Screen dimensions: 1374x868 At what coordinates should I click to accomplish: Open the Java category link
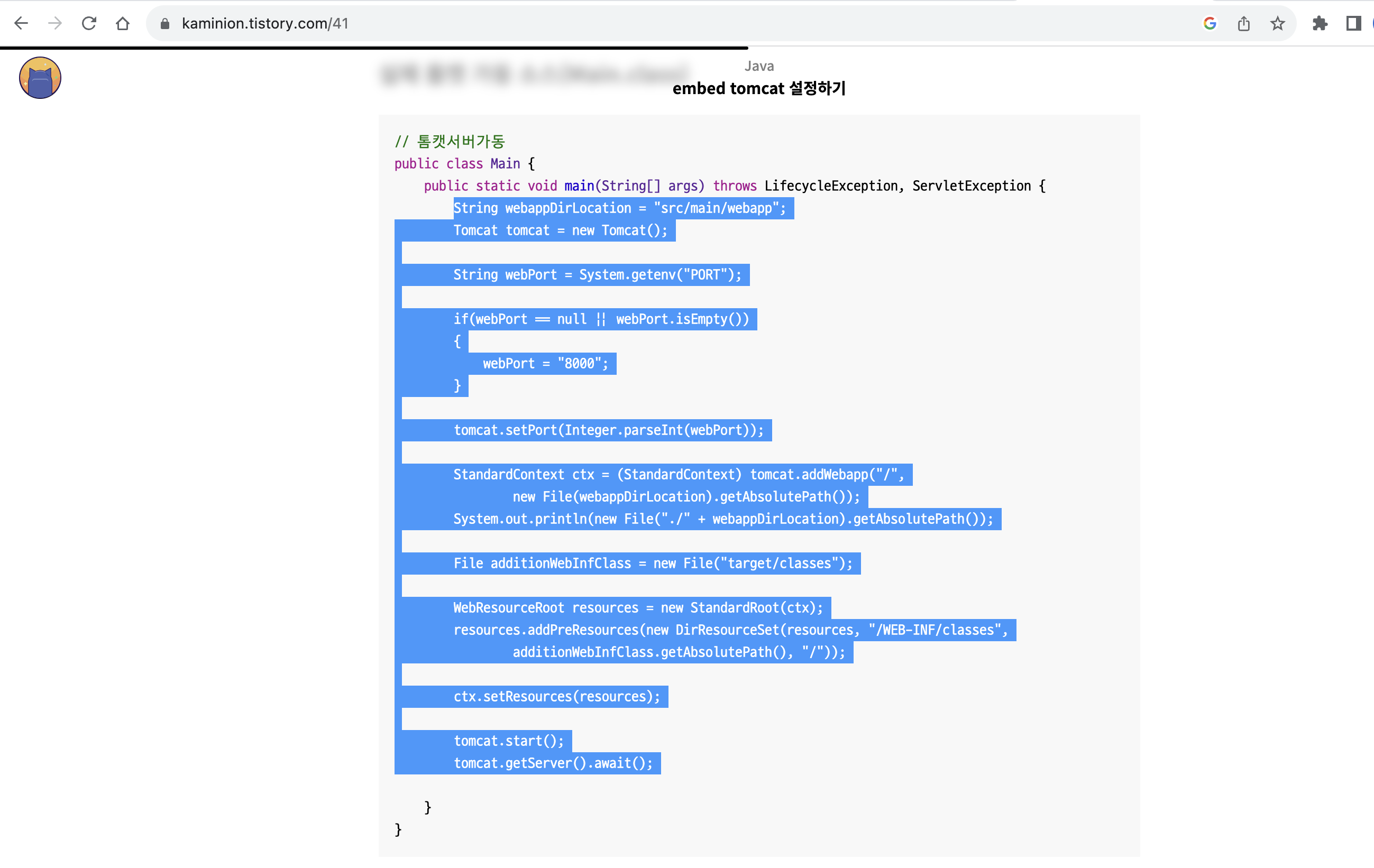click(758, 66)
